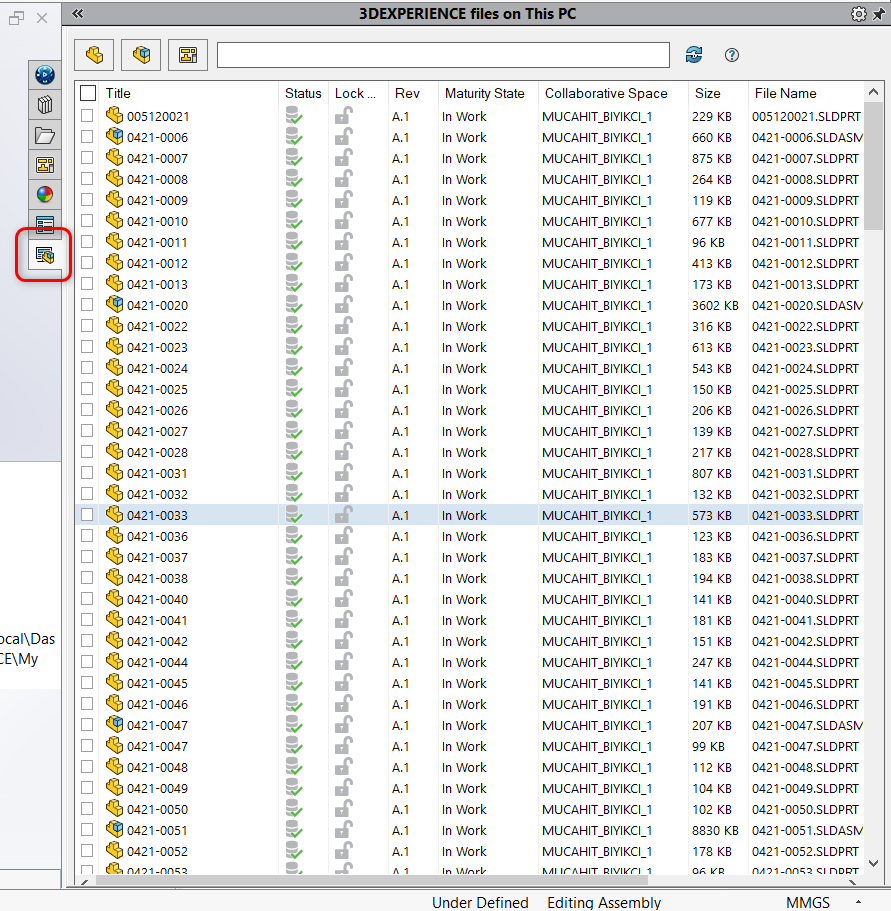Image resolution: width=891 pixels, height=911 pixels.
Task: Click file name 0421-0047.SLDPRT
Action: tap(805, 747)
